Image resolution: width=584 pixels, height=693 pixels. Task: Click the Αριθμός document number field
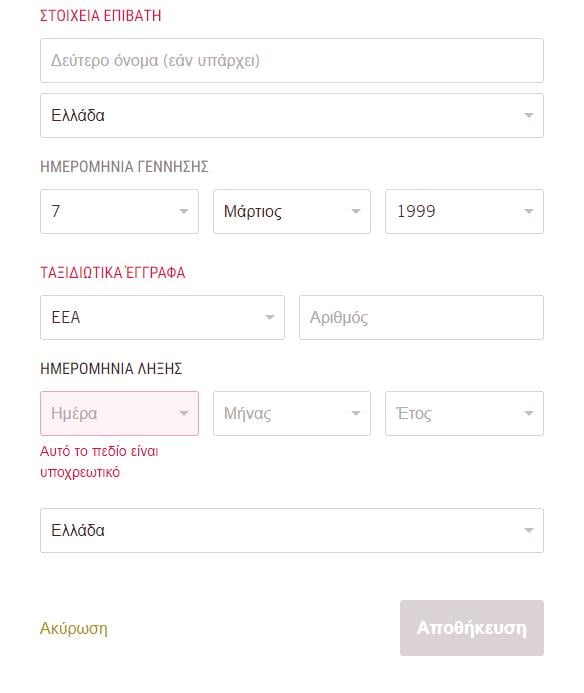[421, 317]
